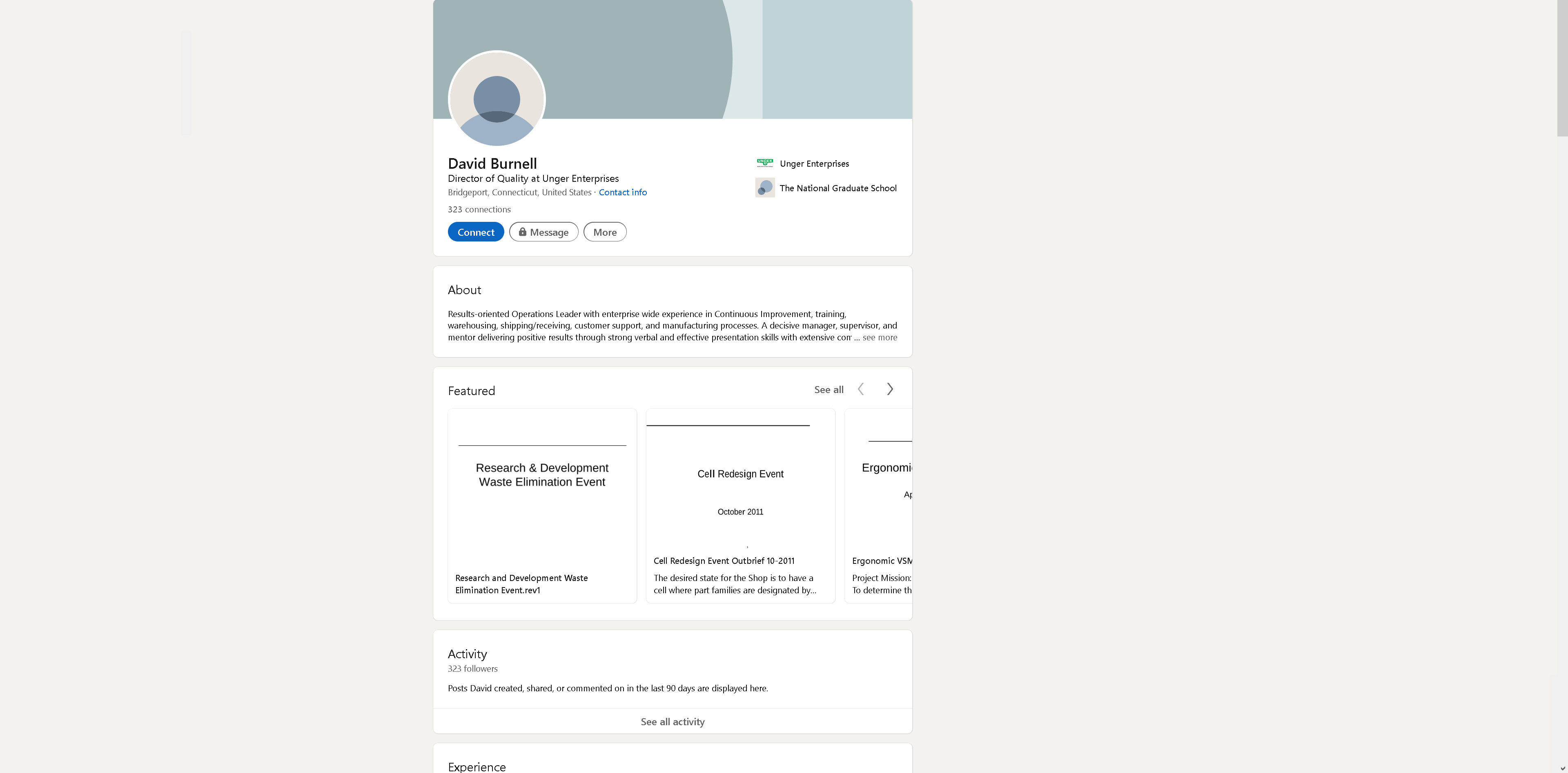Click the Director of Quality headline text
The width and height of the screenshot is (1568, 773).
533,179
